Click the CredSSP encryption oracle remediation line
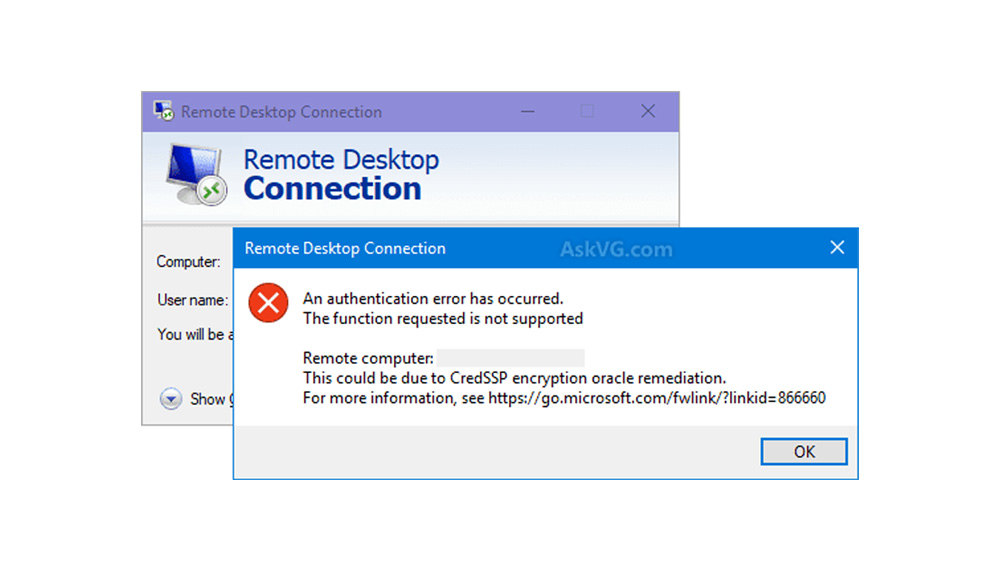1000x571 pixels. pos(515,378)
